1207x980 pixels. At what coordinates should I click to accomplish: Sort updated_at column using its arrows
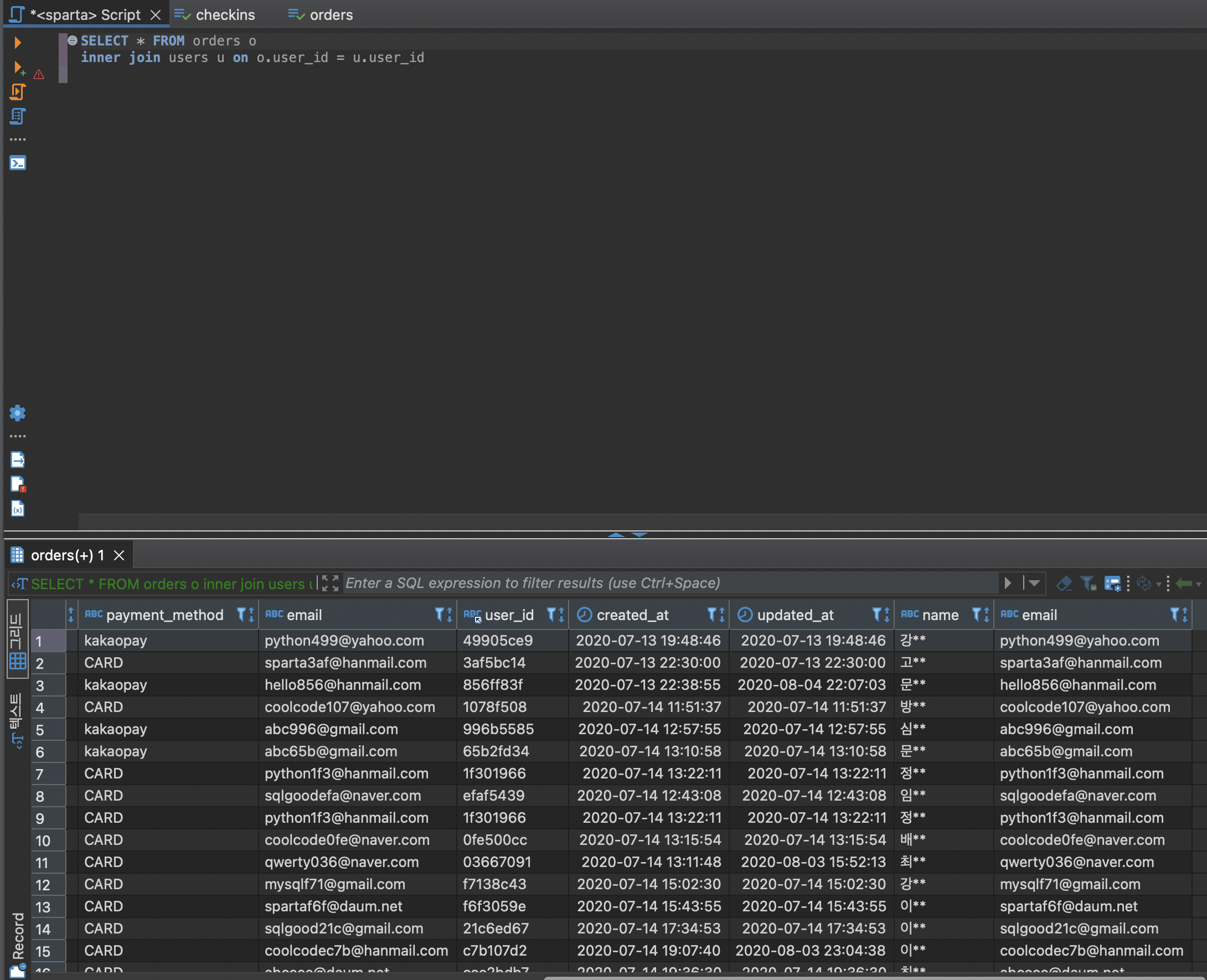click(887, 614)
